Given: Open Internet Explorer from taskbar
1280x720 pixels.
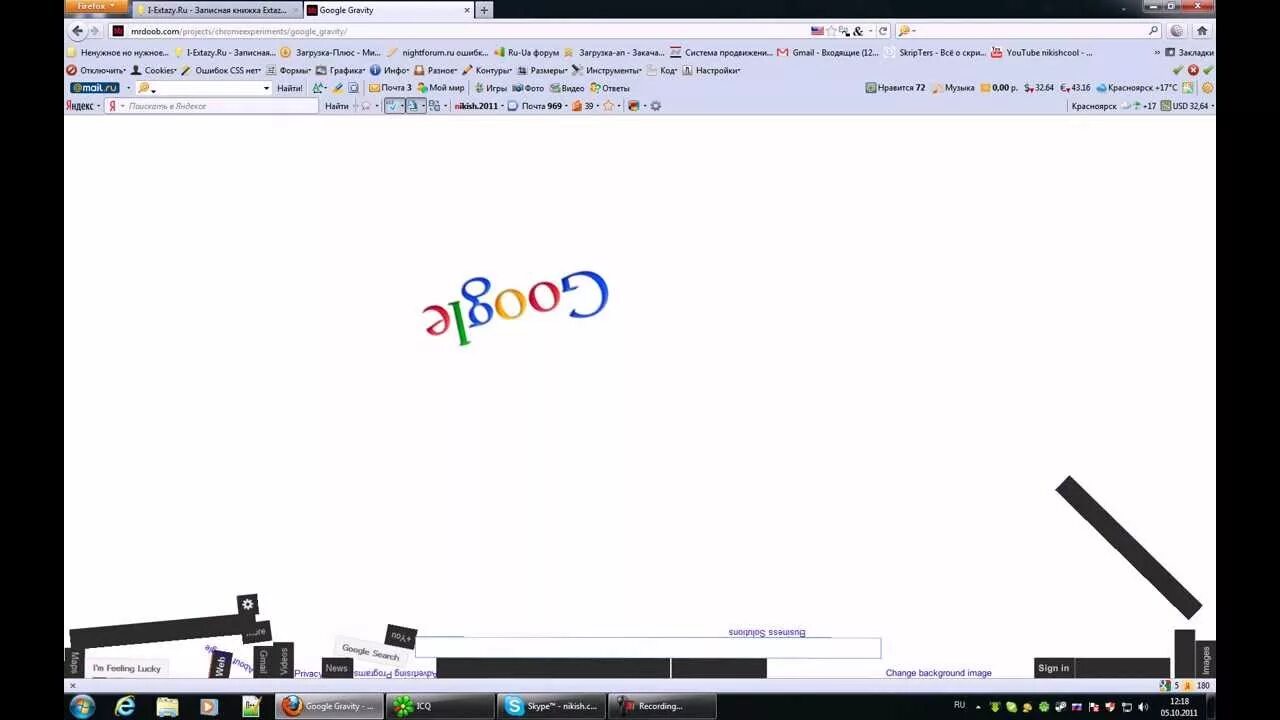Looking at the screenshot, I should [x=125, y=706].
